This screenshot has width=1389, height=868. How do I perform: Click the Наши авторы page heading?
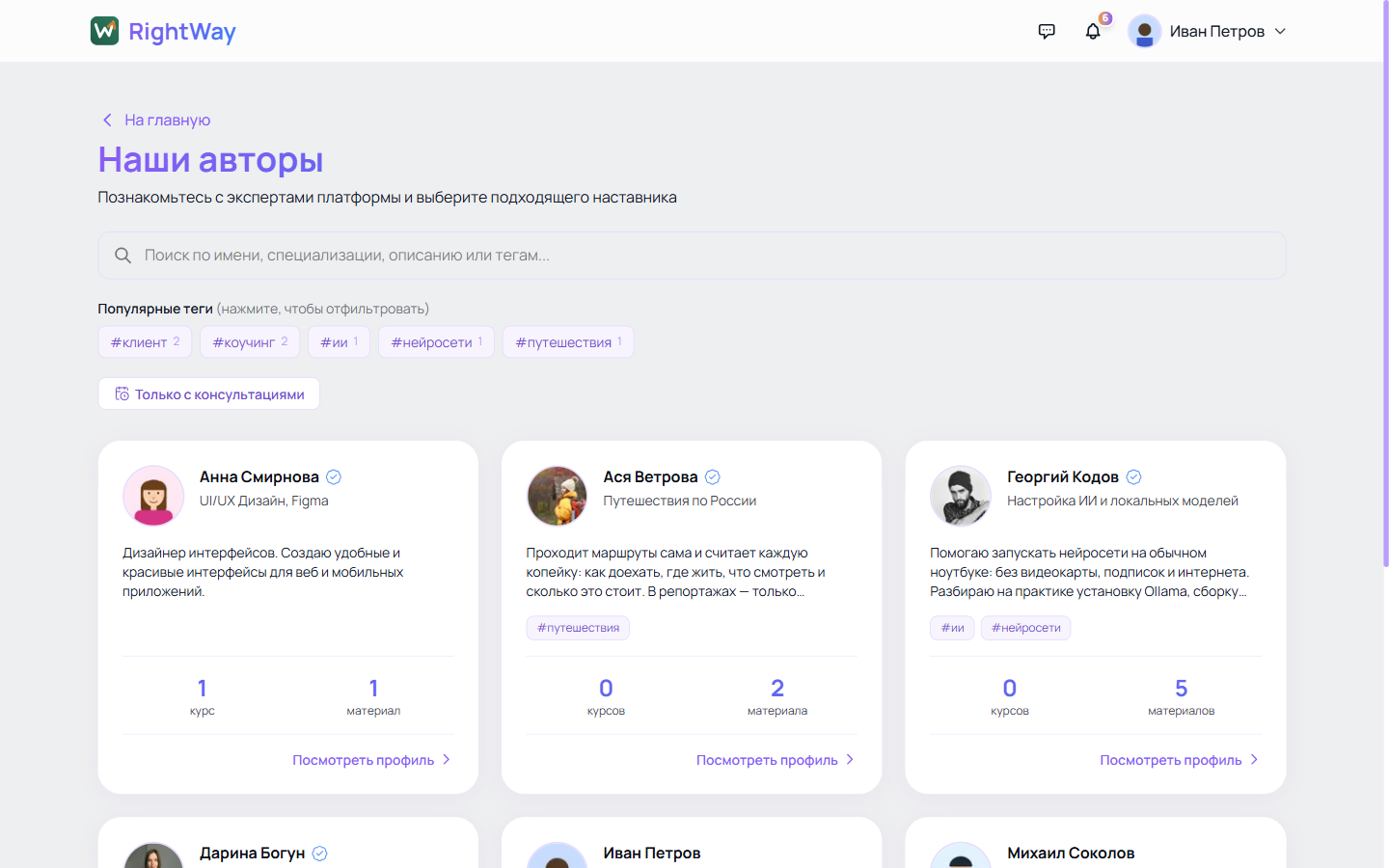tap(210, 160)
